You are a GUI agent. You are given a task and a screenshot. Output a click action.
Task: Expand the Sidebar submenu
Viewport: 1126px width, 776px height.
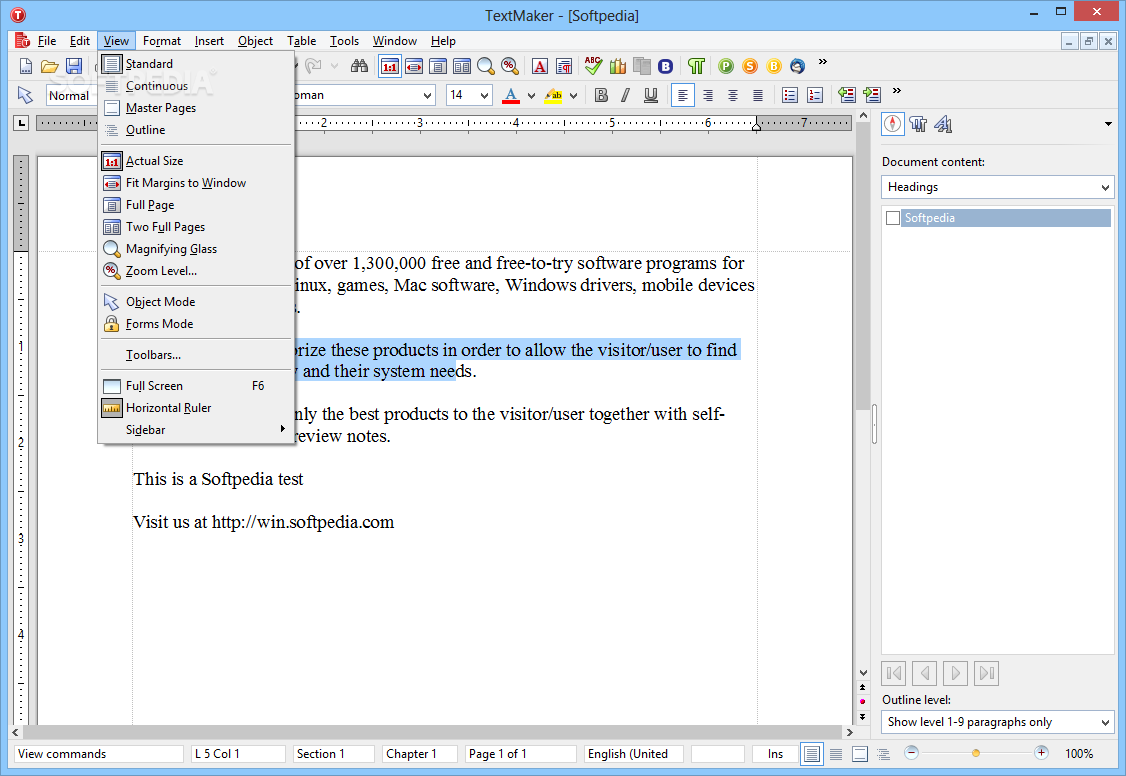point(196,430)
